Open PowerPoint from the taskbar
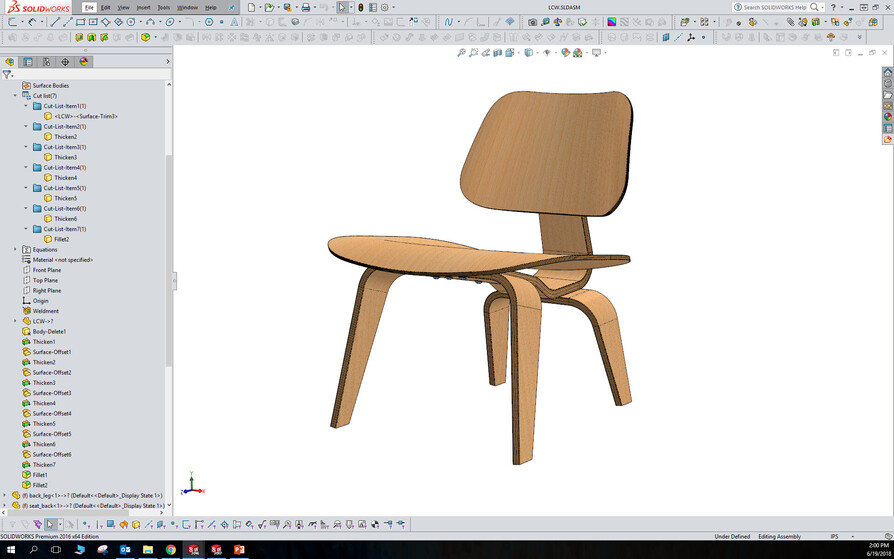This screenshot has height=559, width=894. tap(239, 550)
